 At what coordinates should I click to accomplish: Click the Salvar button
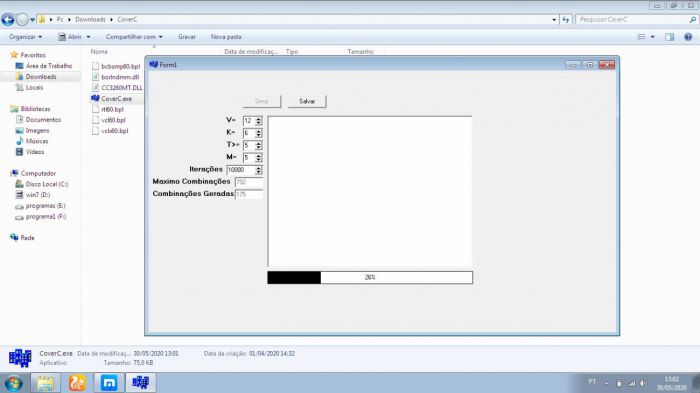(307, 101)
